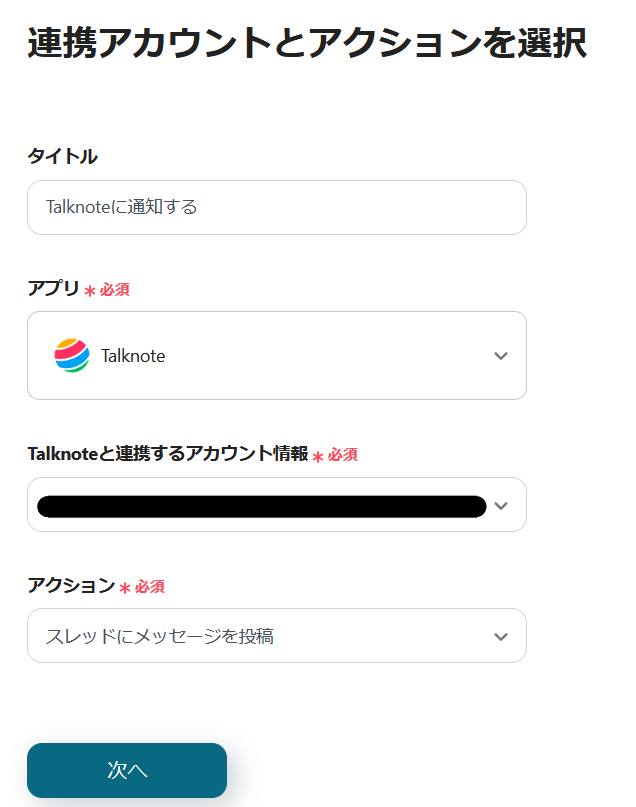Click the chevron next to スレッドにメッセージを投稿

[x=501, y=636]
